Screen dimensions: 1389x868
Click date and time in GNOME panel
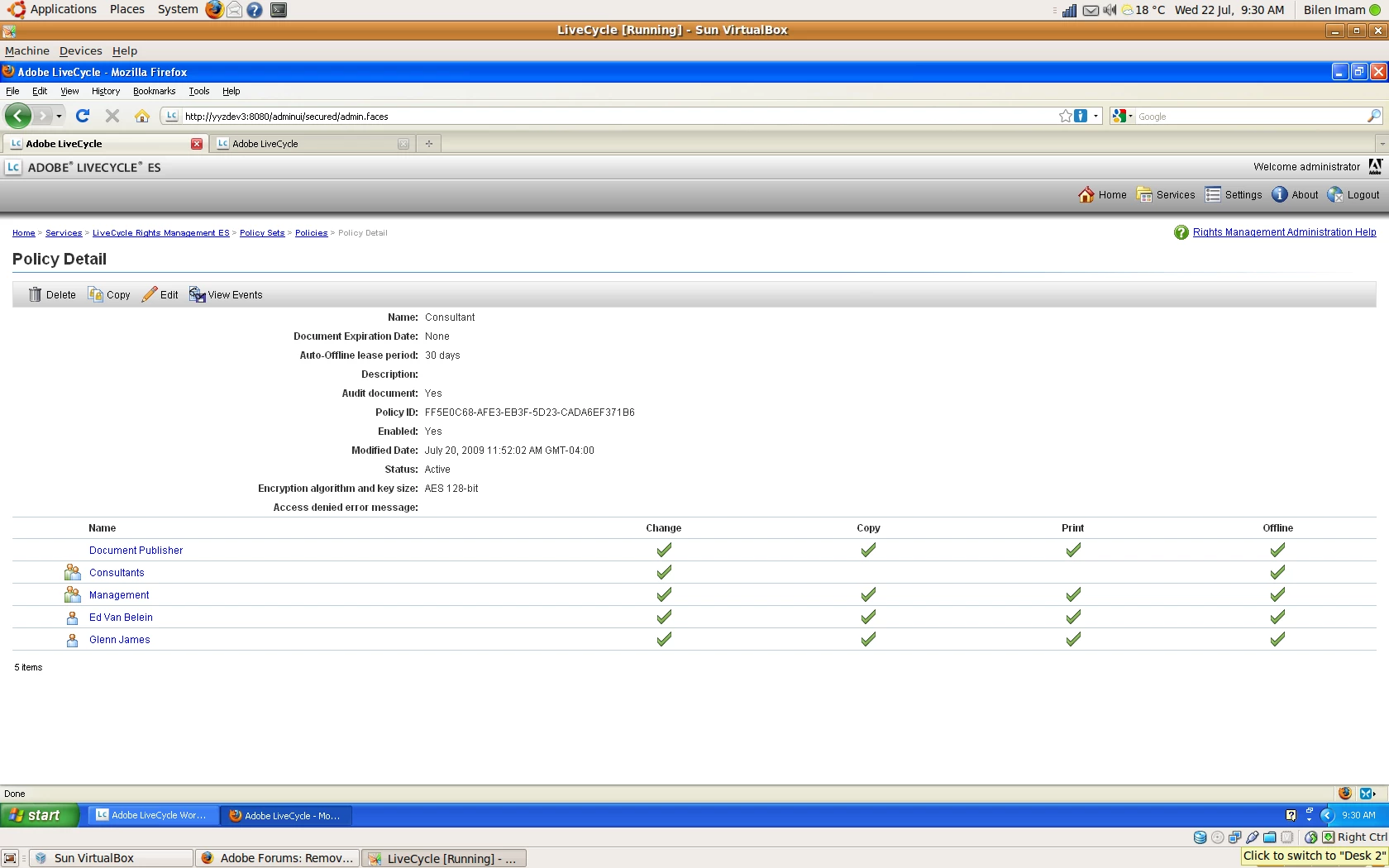point(1229,10)
